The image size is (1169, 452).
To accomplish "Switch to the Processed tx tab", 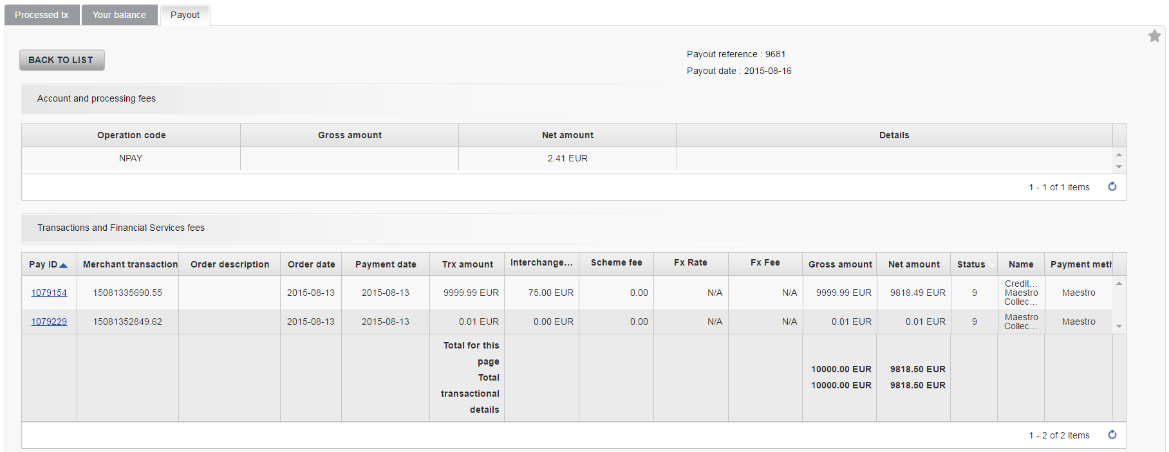I will tap(41, 15).
